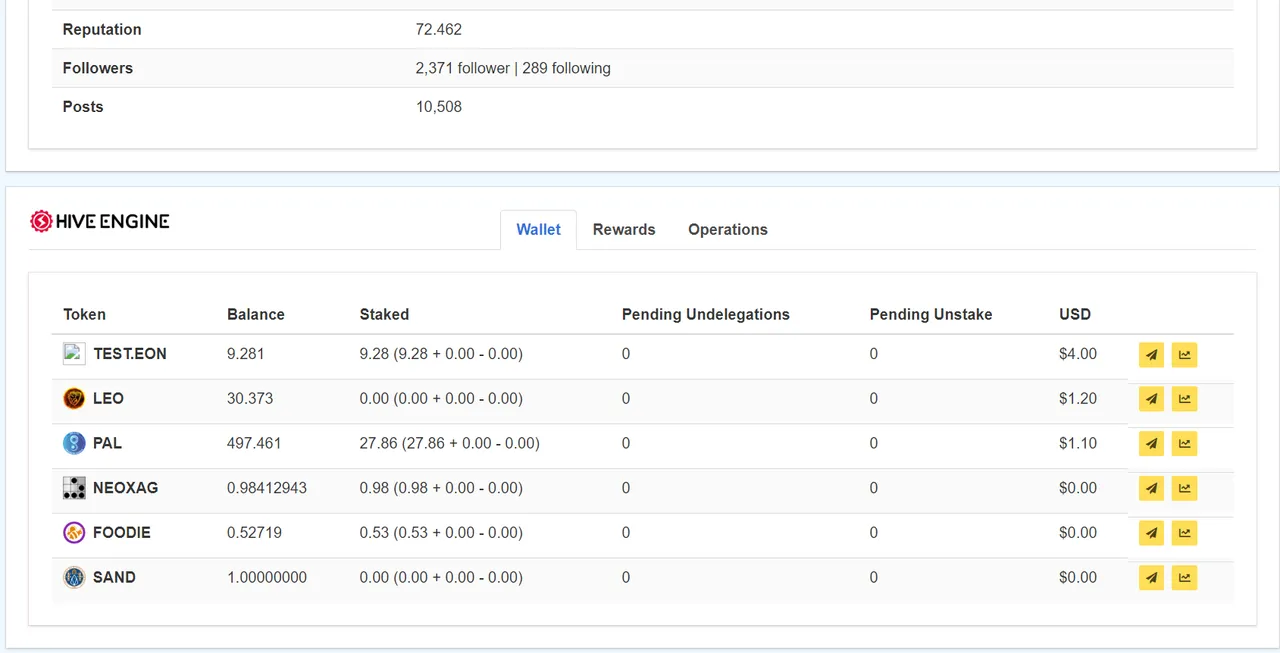Screen dimensions: 1280x653
Task: Click the FOODIE token name
Action: click(122, 533)
